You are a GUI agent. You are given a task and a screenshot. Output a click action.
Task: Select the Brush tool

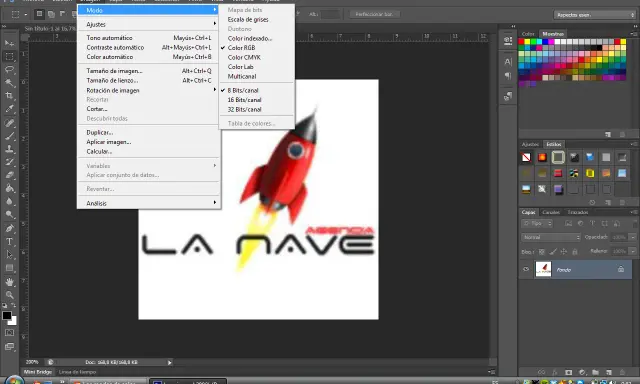click(9, 136)
